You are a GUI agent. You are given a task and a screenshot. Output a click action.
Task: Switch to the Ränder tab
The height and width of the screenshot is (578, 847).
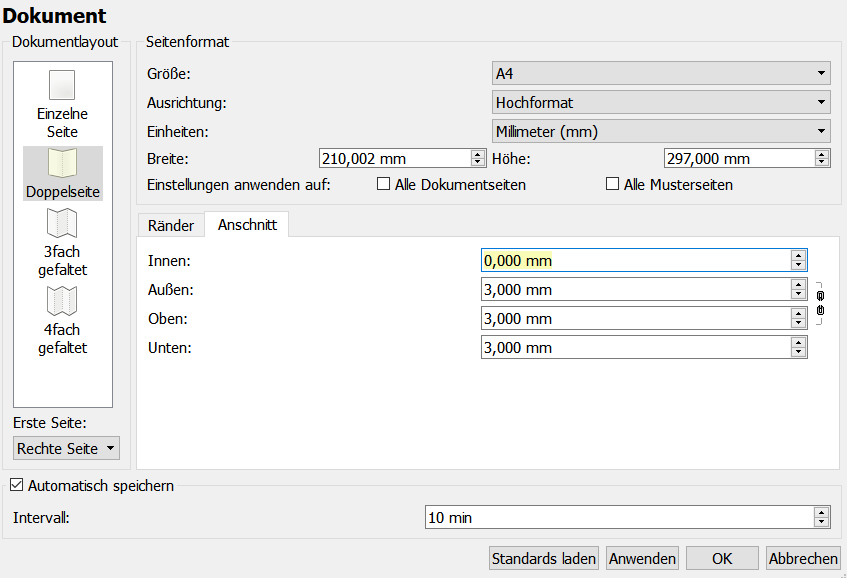(171, 226)
